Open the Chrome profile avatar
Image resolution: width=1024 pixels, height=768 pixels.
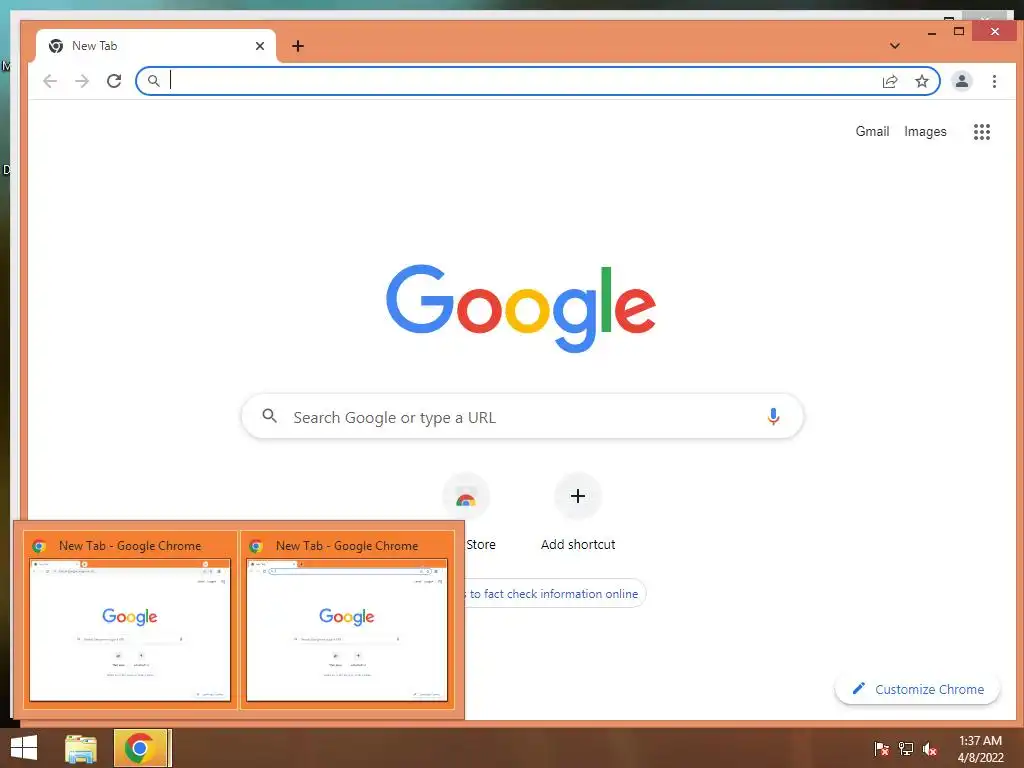pos(961,81)
